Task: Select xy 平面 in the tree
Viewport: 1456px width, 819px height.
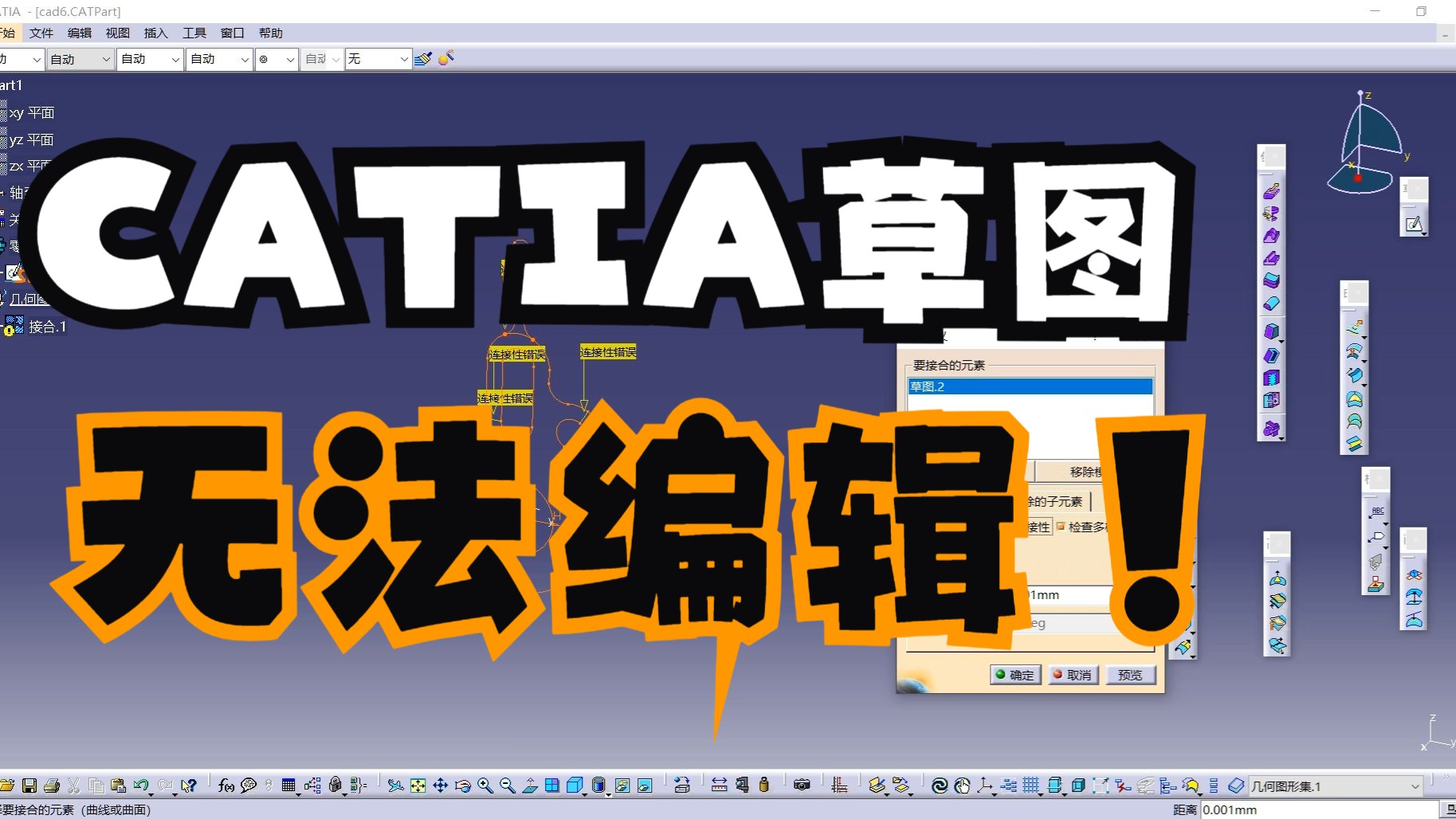Action: pyautogui.click(x=32, y=112)
